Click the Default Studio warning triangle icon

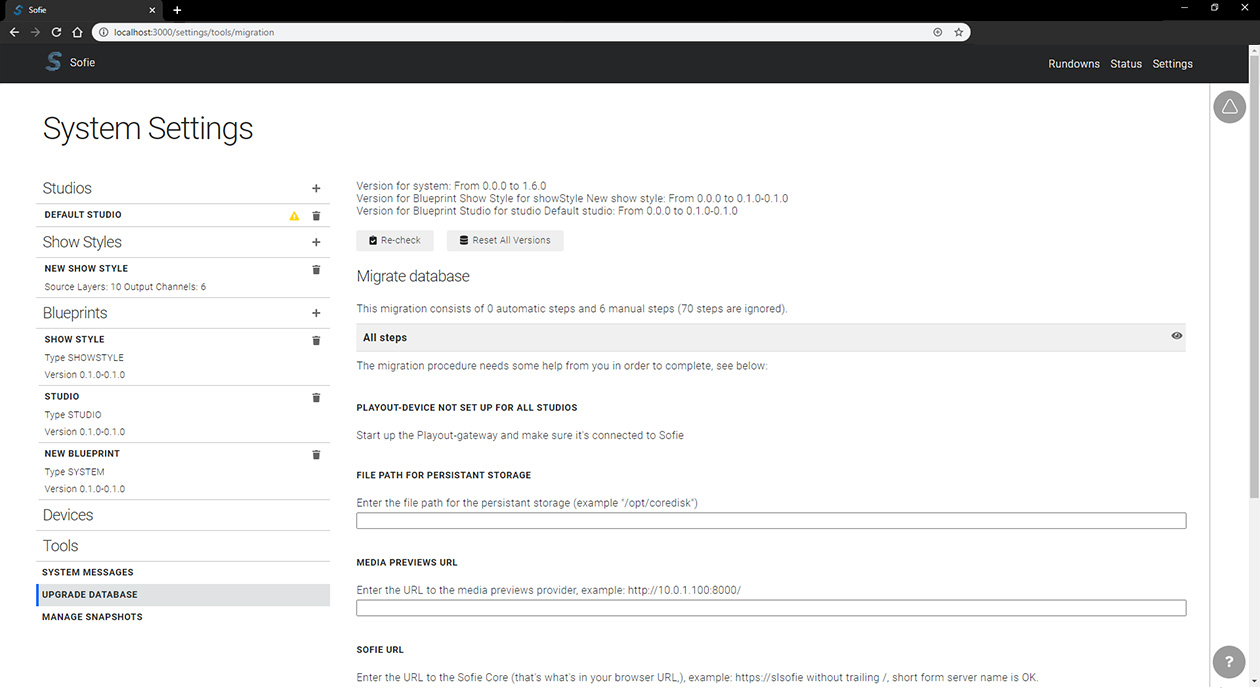(x=294, y=215)
